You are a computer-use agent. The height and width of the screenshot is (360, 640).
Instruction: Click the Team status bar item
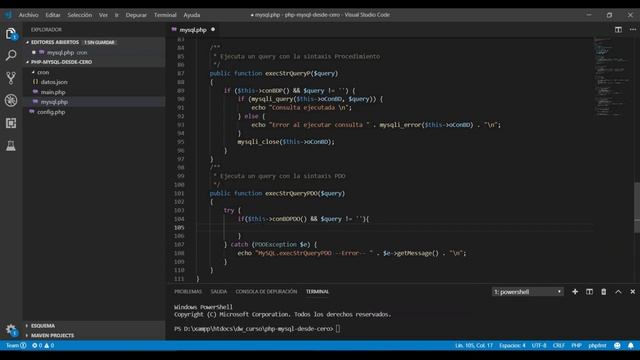click(16, 345)
